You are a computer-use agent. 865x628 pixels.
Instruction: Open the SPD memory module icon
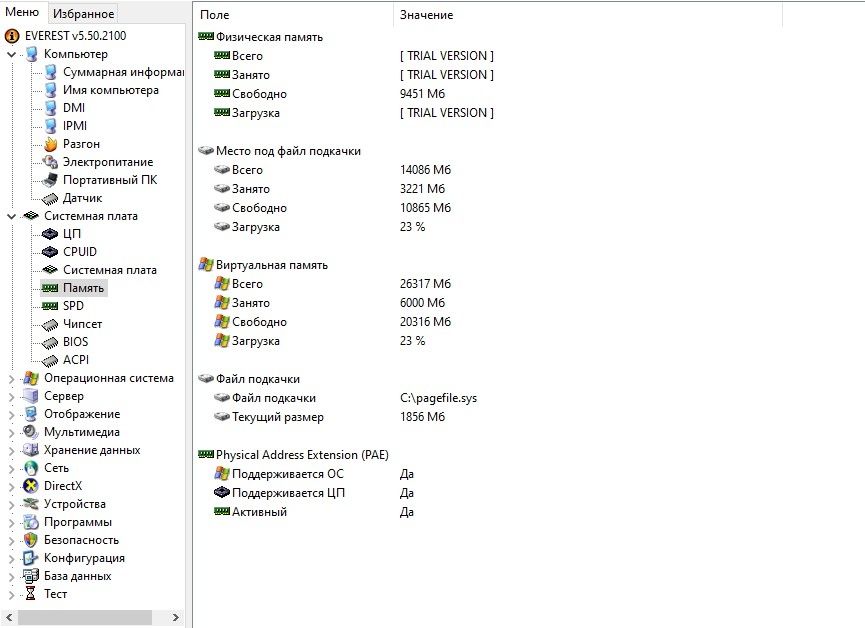pos(50,306)
